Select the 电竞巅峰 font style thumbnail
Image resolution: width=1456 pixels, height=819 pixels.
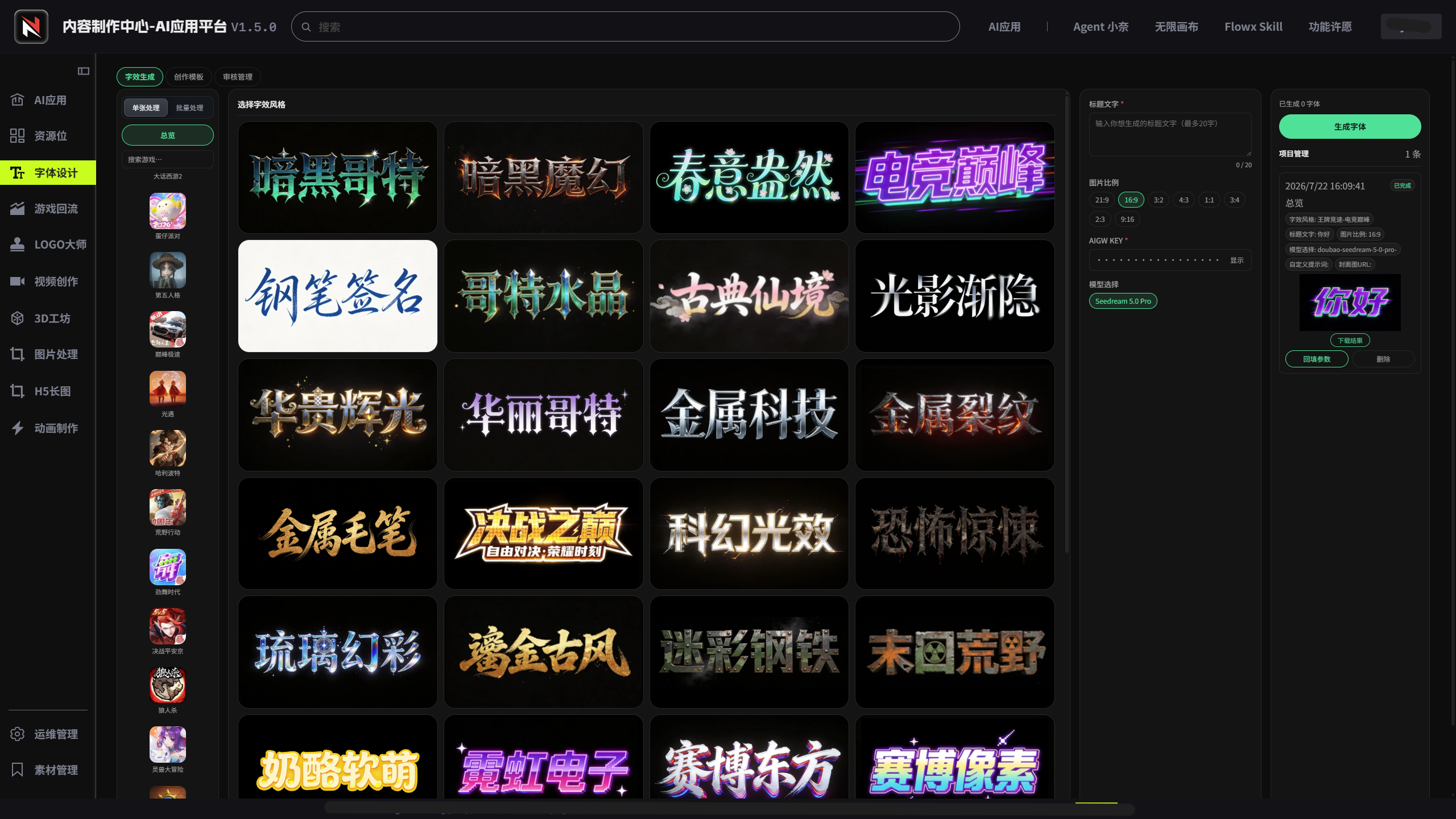click(x=955, y=177)
